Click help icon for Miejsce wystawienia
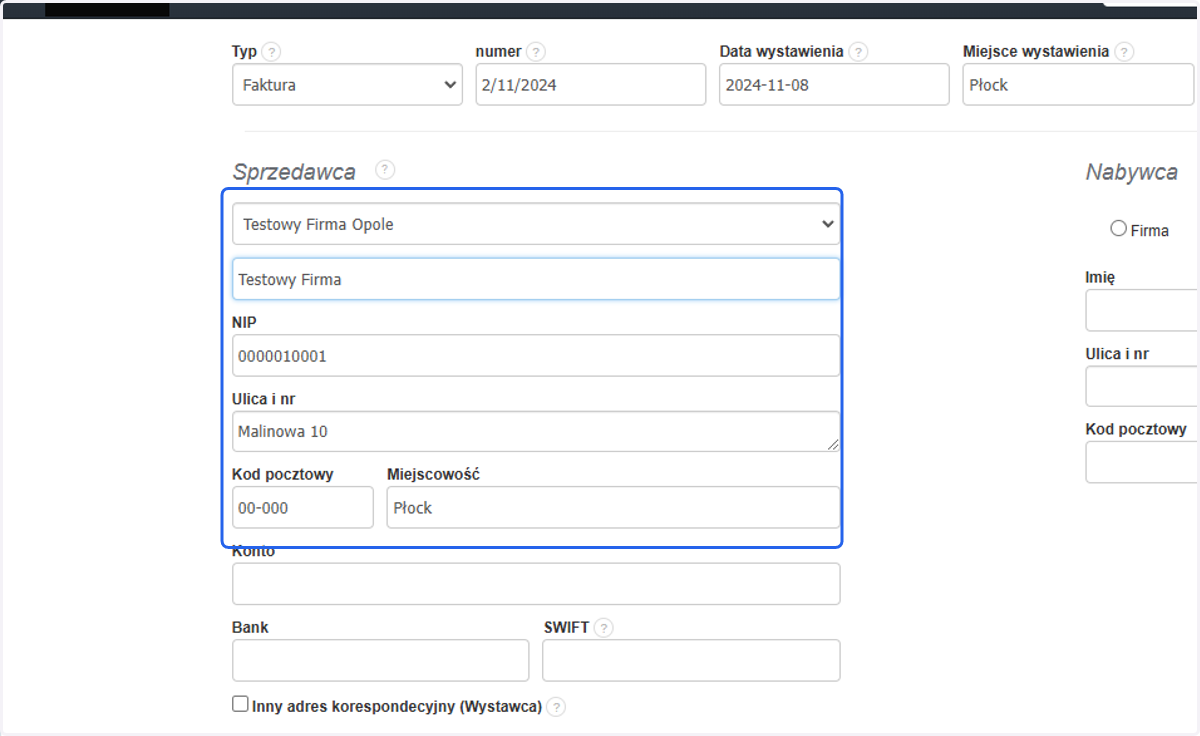This screenshot has width=1200, height=736. coord(1124,52)
